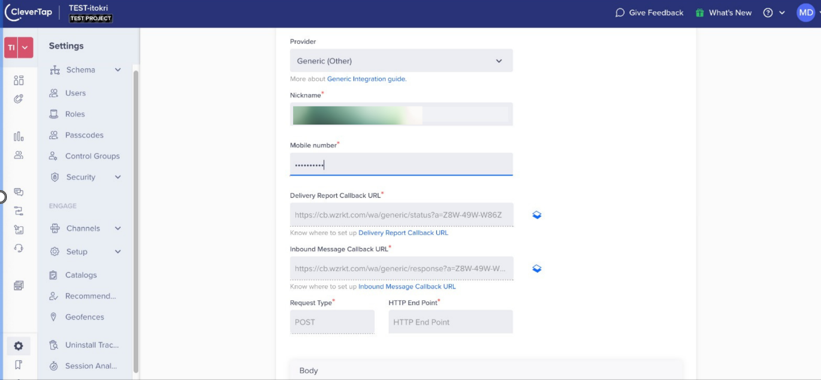Open the clipboard icon in left rail
The height and width of the screenshot is (380, 821).
tap(19, 229)
